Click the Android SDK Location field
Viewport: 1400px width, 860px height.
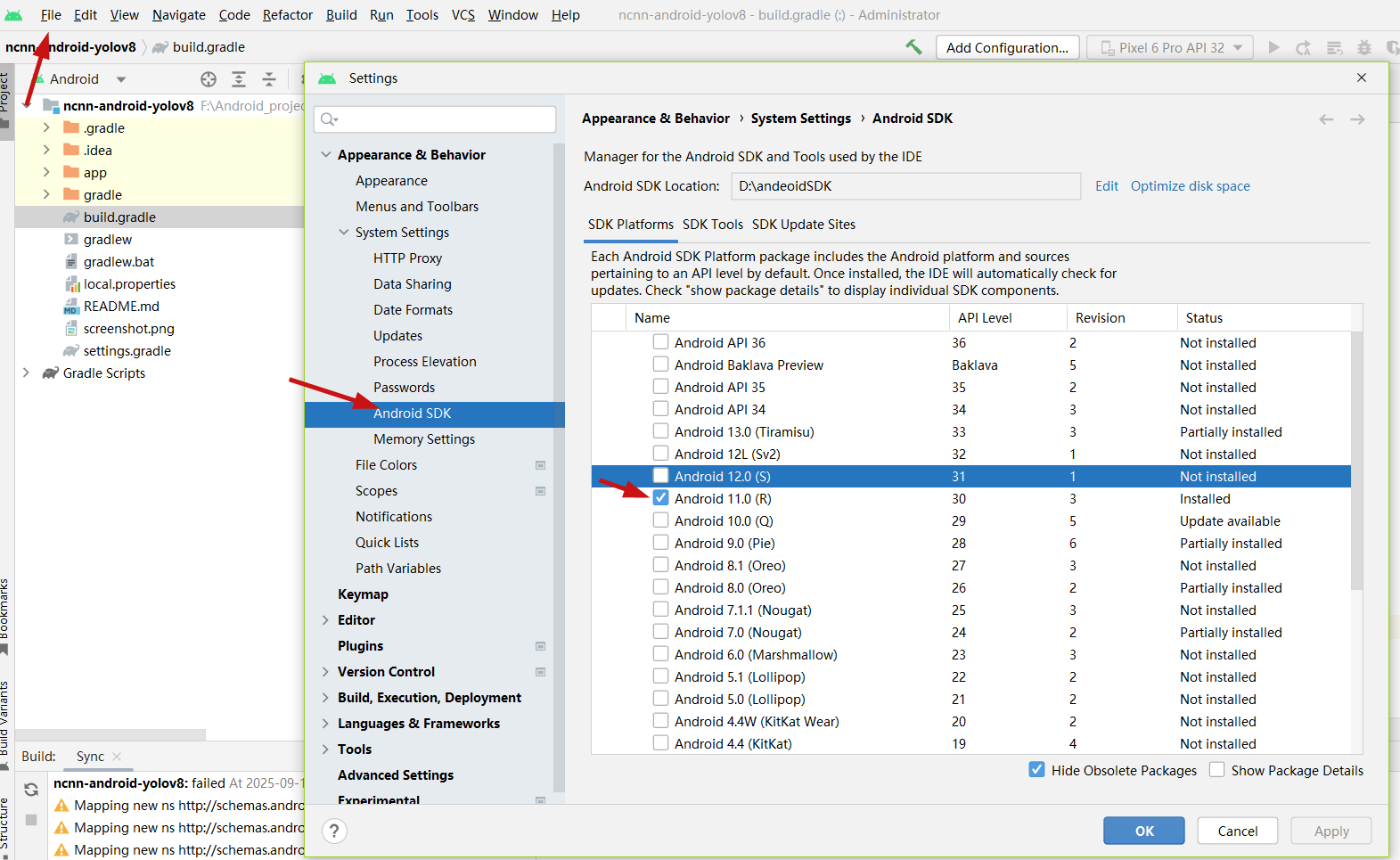point(905,186)
